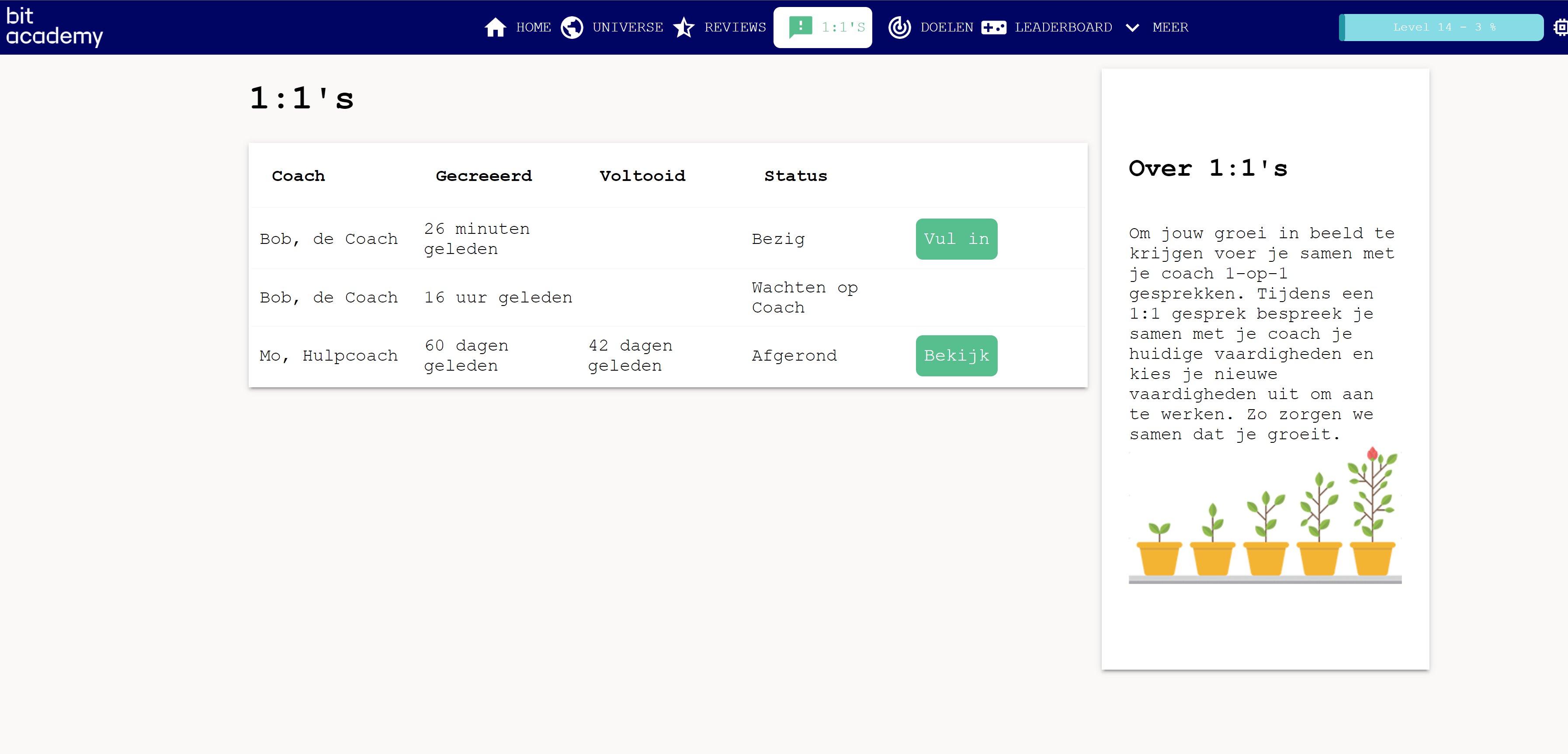Image resolution: width=1568 pixels, height=754 pixels.
Task: Click the Universe globe icon
Action: [x=572, y=28]
